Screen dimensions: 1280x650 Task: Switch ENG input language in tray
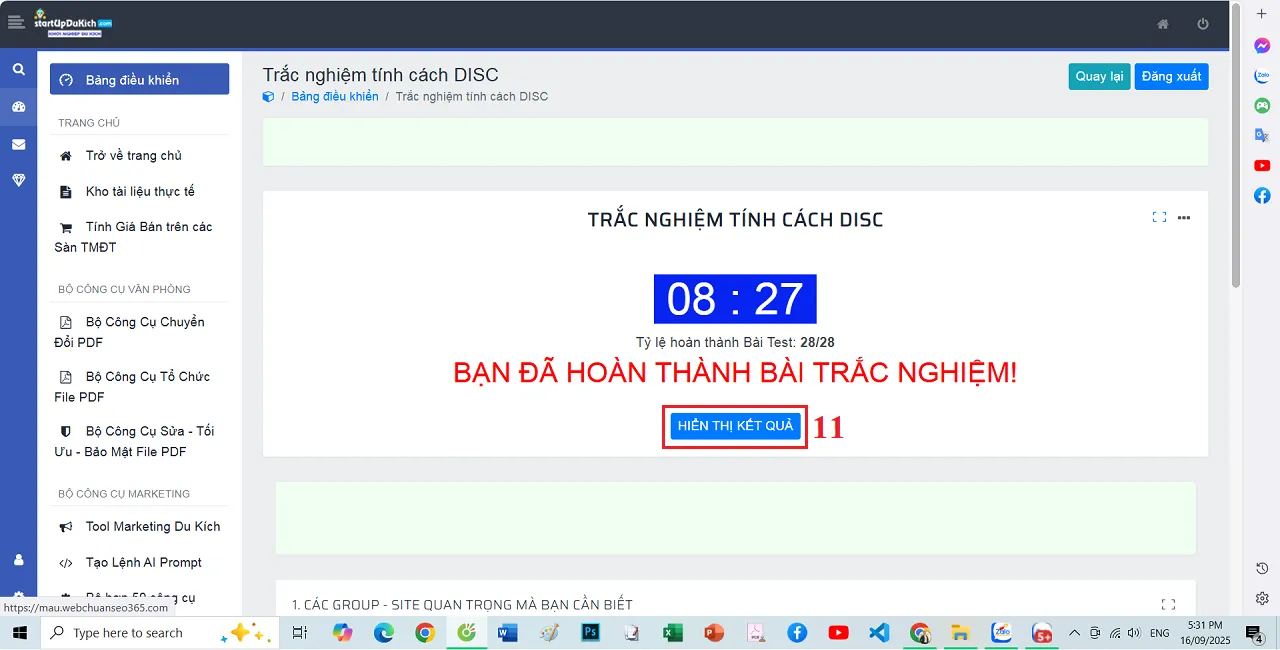pyautogui.click(x=1160, y=633)
